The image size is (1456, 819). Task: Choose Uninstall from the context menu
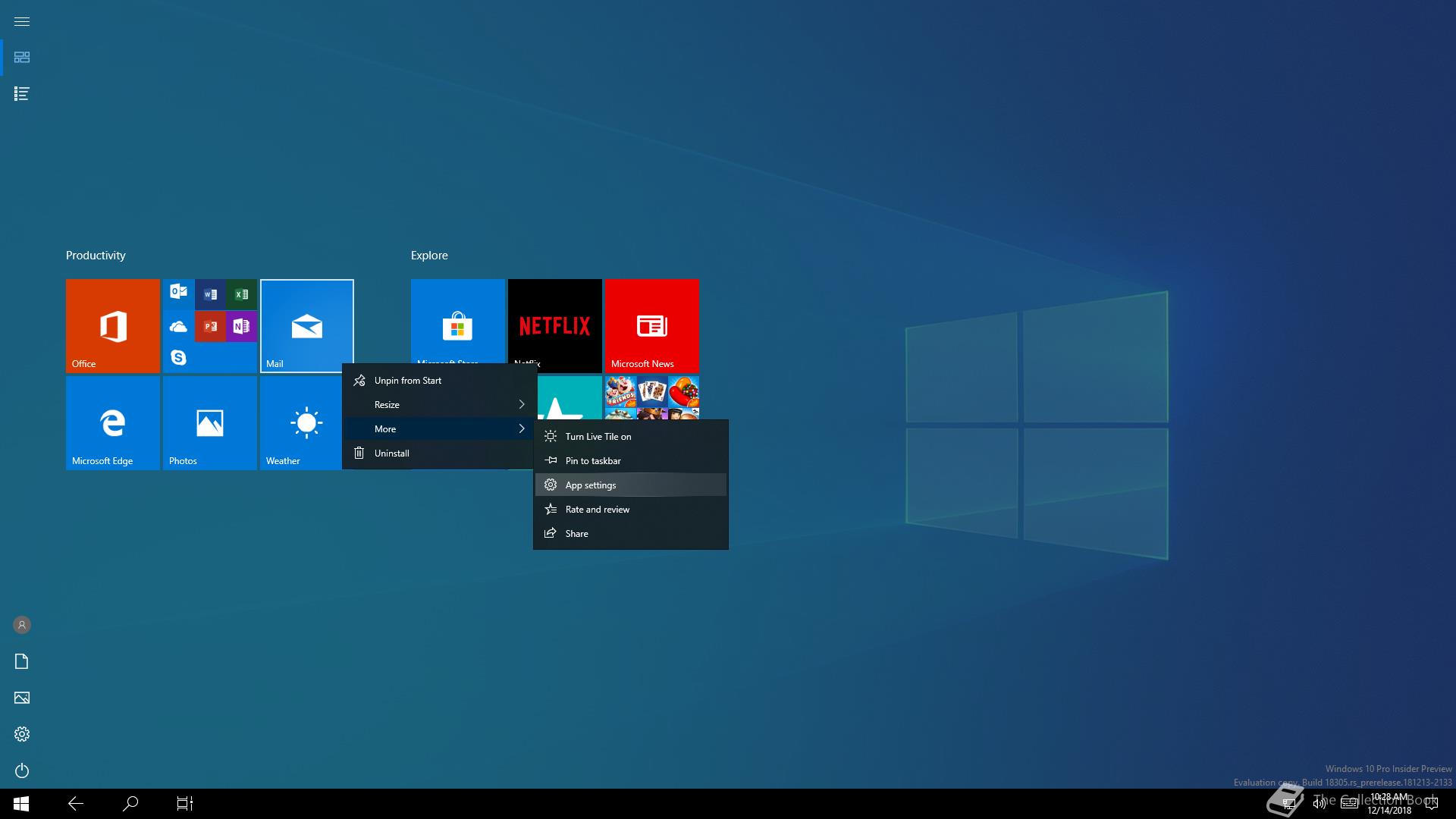click(x=440, y=453)
